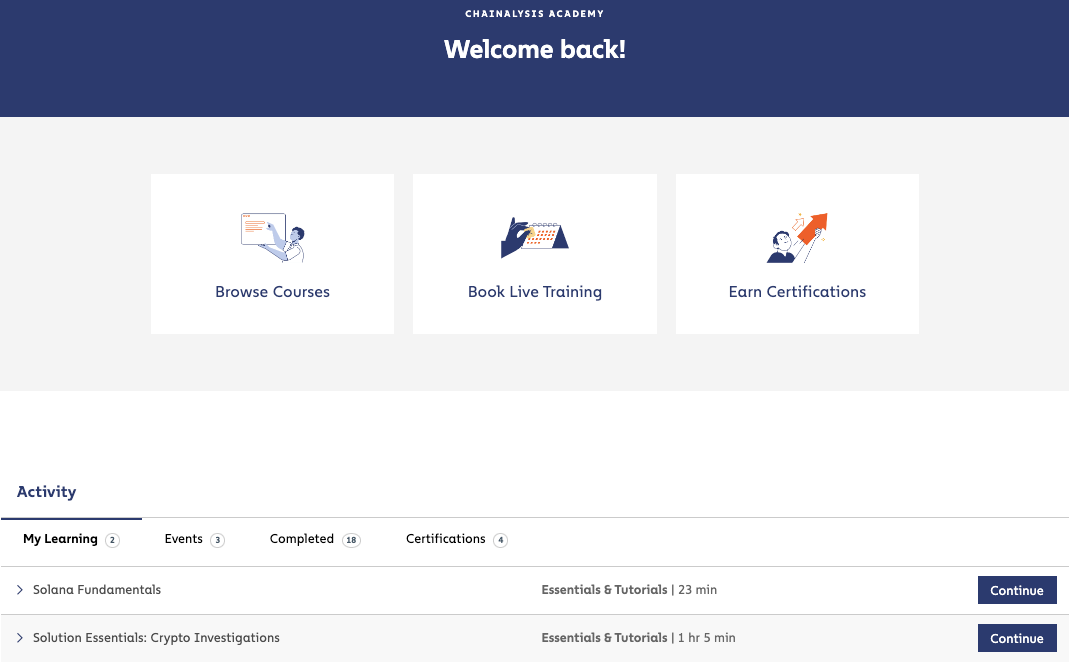
Task: Click the Events count badge
Action: [217, 540]
